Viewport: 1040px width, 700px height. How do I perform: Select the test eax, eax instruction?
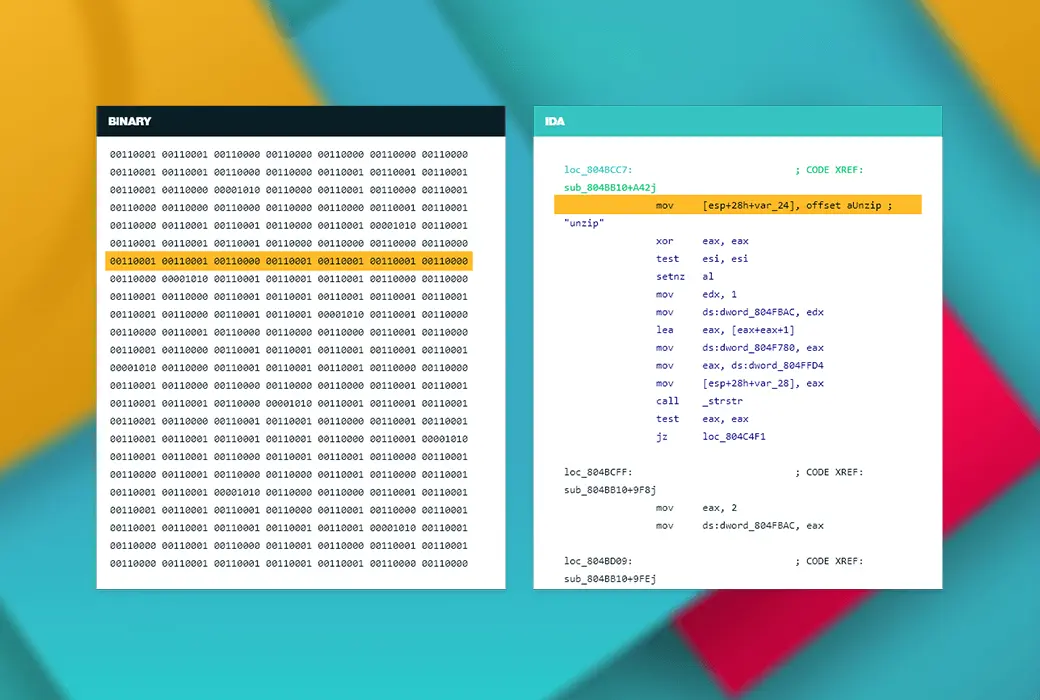tap(702, 419)
